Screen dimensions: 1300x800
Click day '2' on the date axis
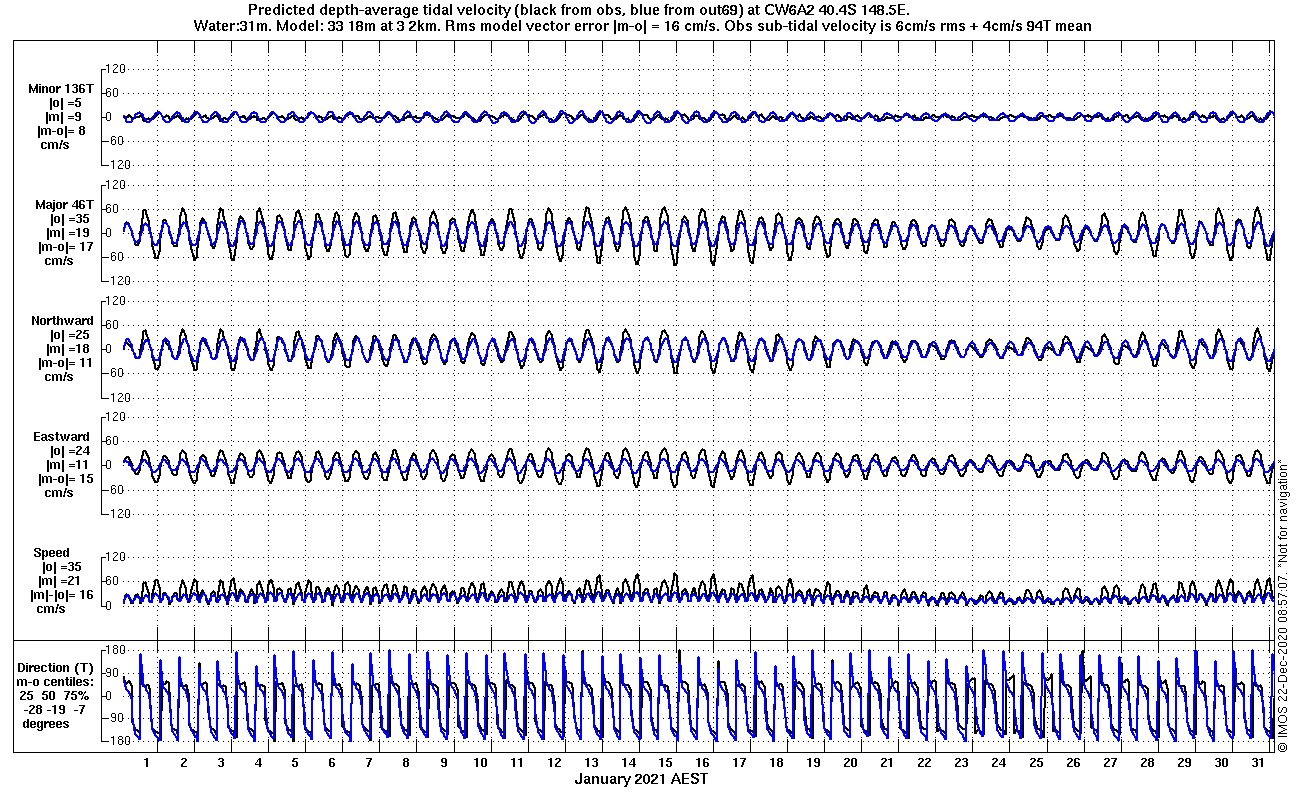click(x=184, y=763)
